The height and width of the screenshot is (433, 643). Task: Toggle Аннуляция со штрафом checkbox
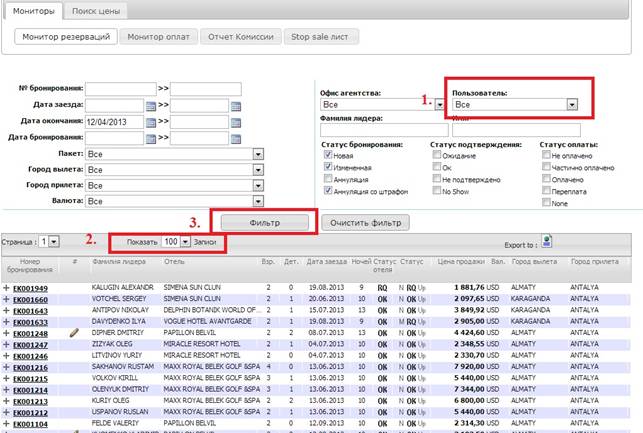tap(328, 190)
